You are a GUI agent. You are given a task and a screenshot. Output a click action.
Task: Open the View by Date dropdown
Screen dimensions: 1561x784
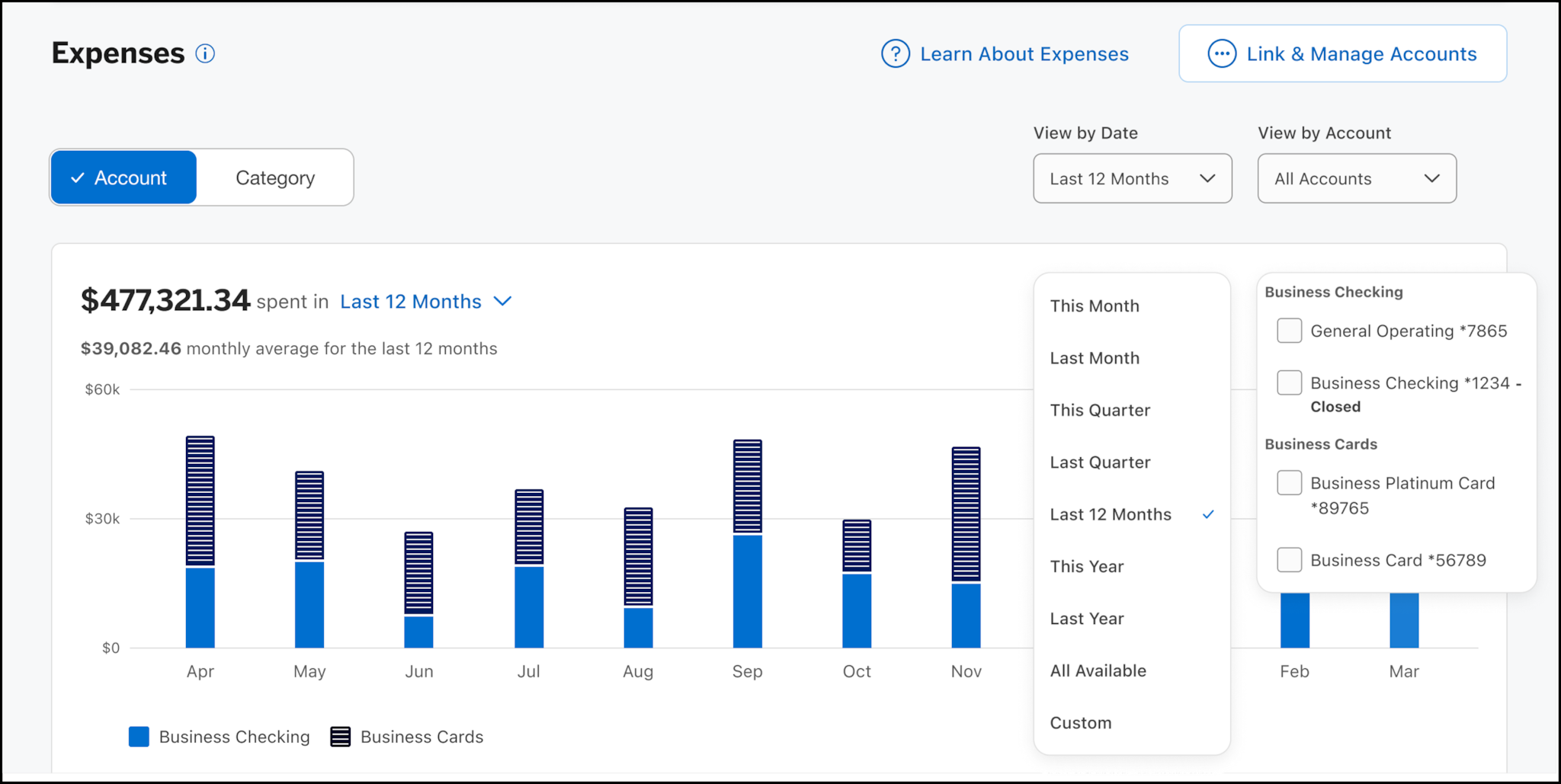point(1132,178)
